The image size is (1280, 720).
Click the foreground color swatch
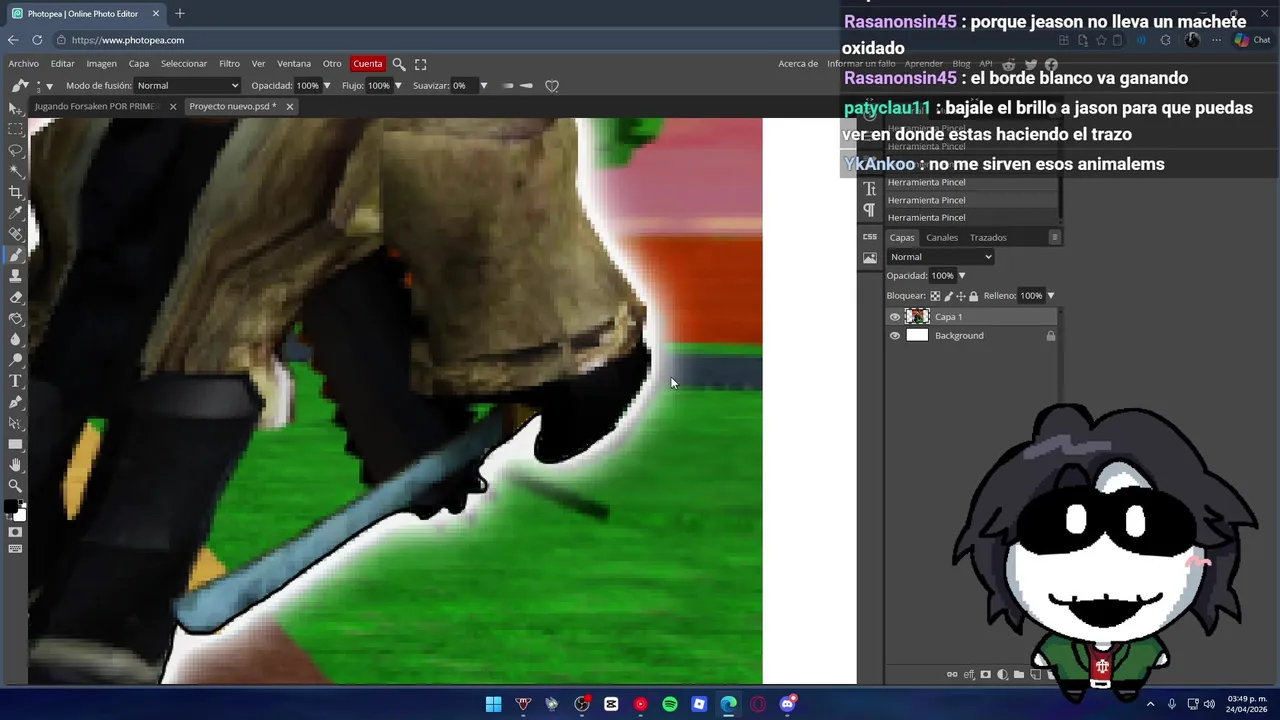point(11,507)
